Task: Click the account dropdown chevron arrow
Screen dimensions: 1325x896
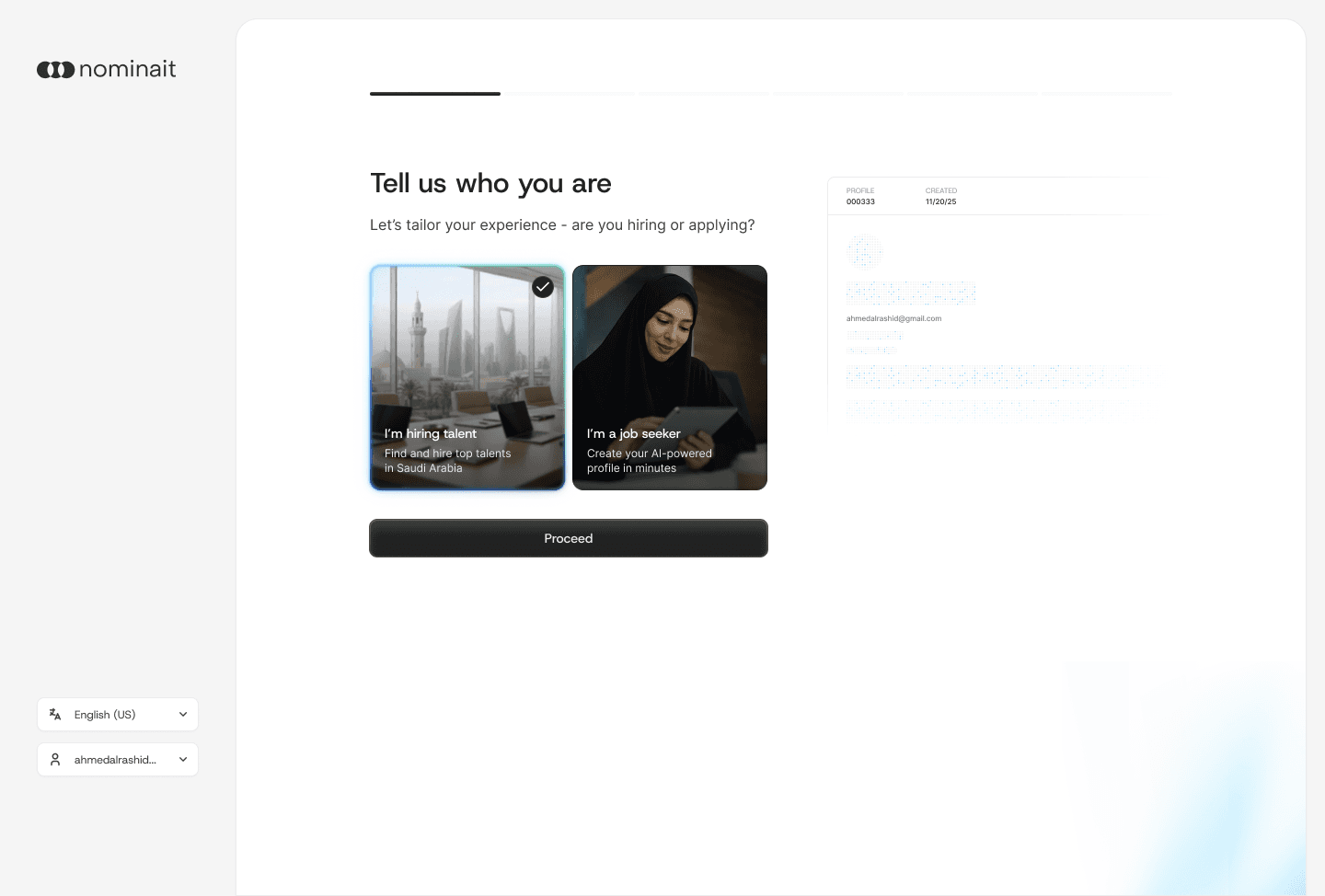Action: 183,759
